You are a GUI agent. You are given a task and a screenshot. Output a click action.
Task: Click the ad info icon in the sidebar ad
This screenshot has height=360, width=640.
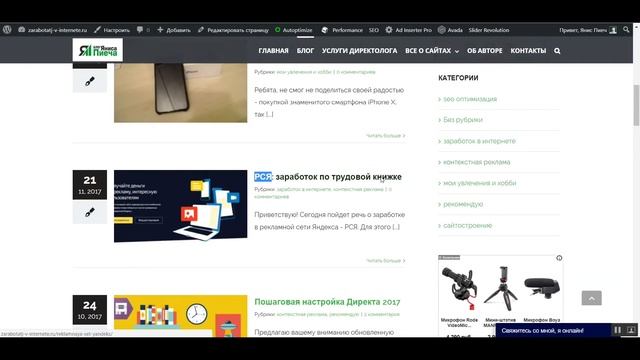pos(559,258)
